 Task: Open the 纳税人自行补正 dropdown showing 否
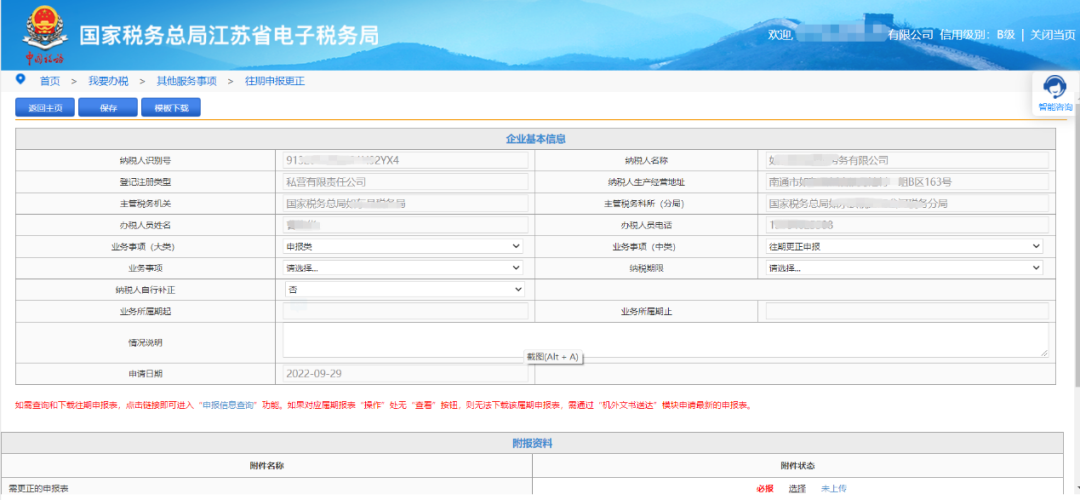405,290
